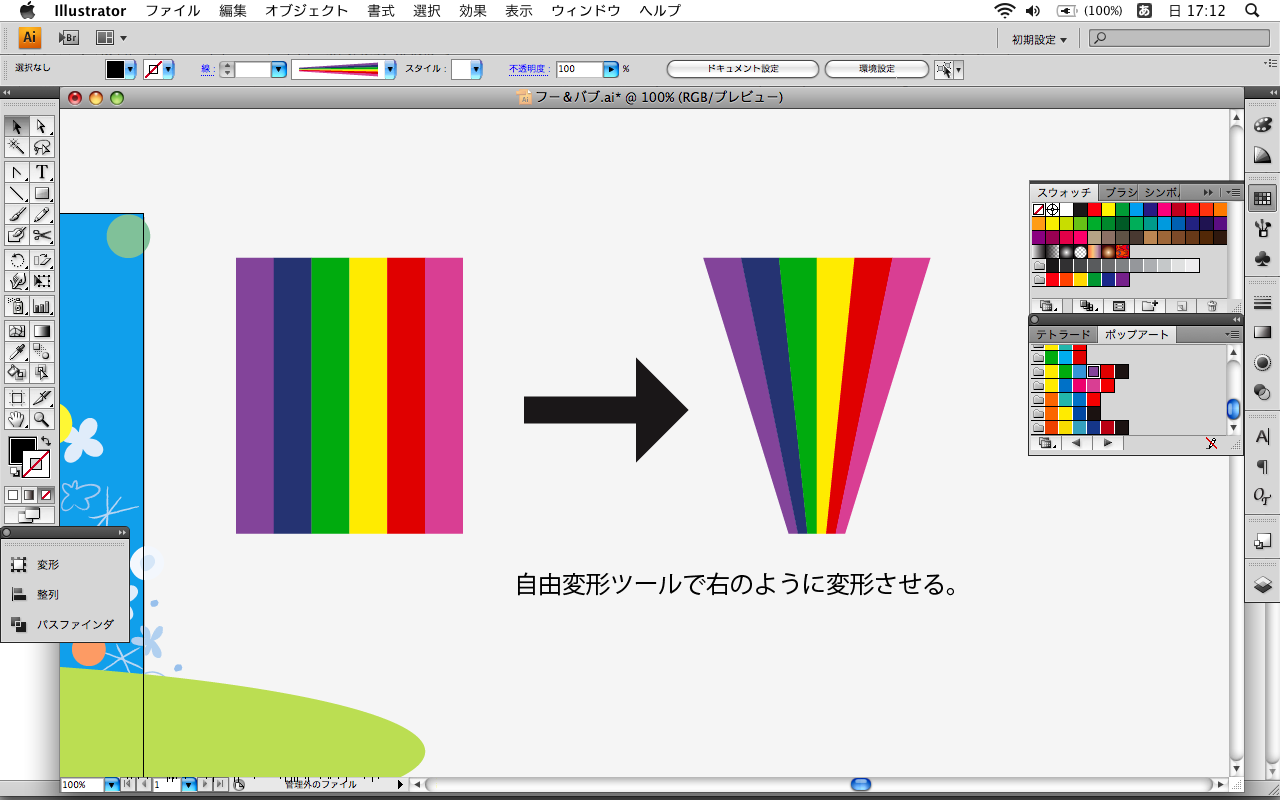Image resolution: width=1280 pixels, height=800 pixels.
Task: Open the Symbols panel club icon in dock
Action: 1262,259
